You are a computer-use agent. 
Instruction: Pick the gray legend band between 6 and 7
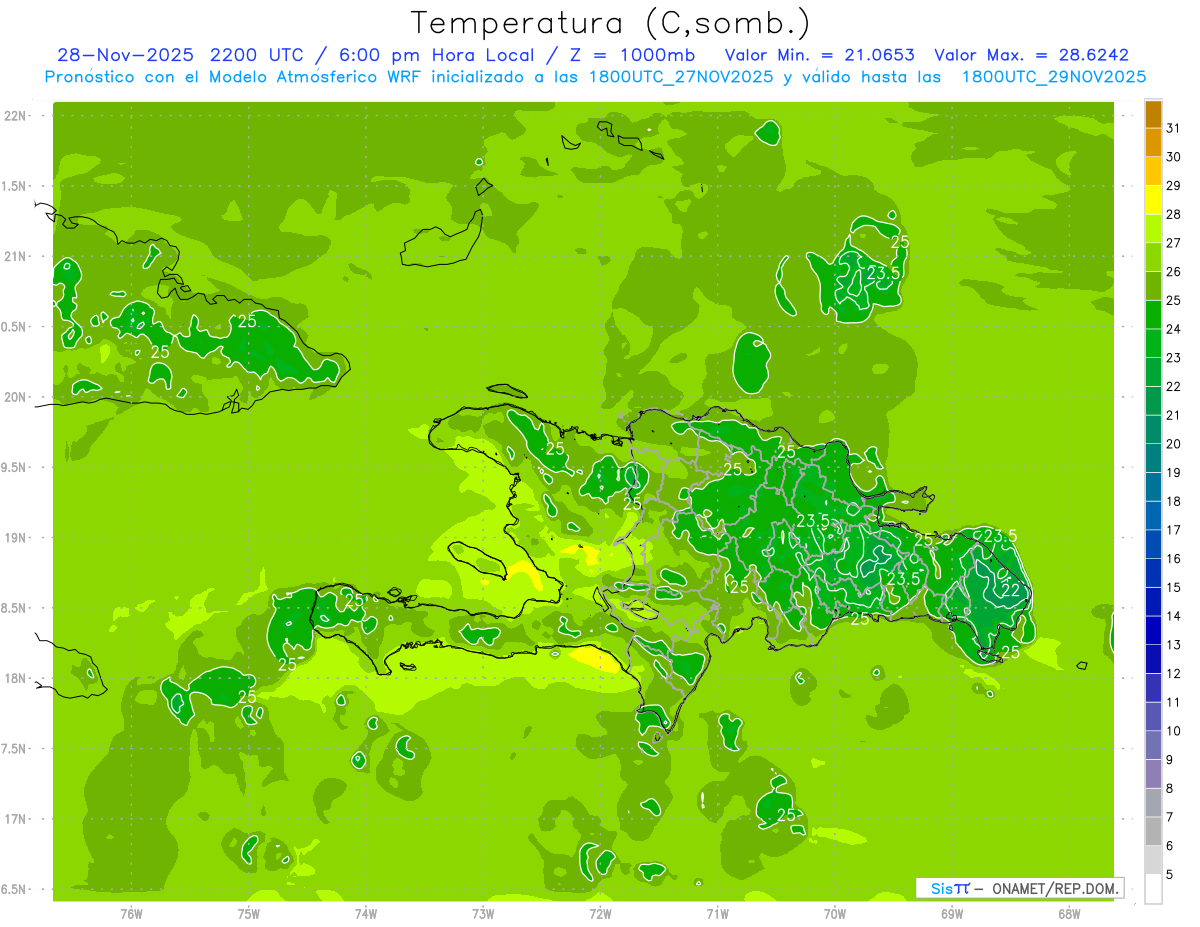coord(1153,831)
